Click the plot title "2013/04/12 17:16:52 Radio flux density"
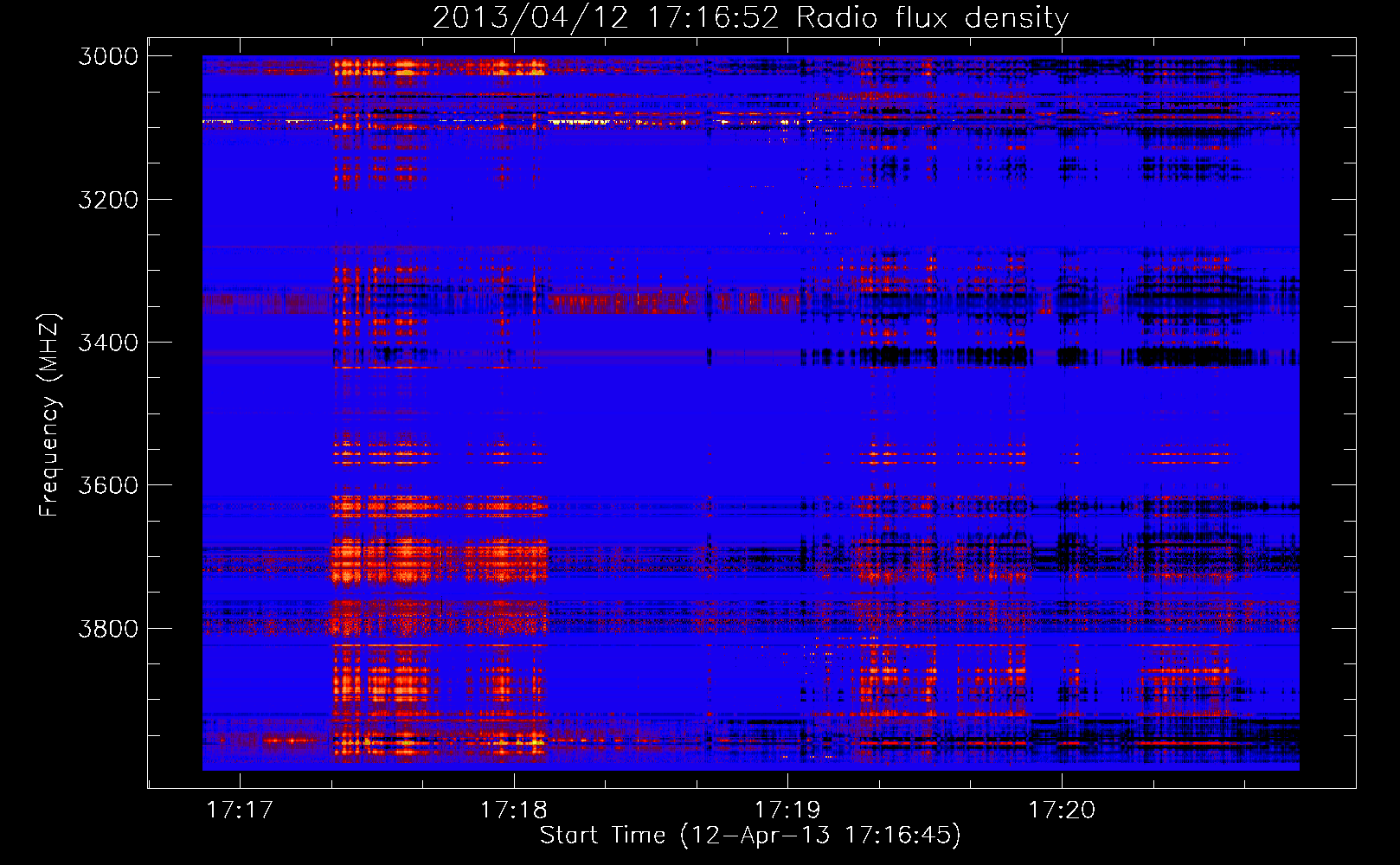The height and width of the screenshot is (865, 1400). tap(750, 18)
